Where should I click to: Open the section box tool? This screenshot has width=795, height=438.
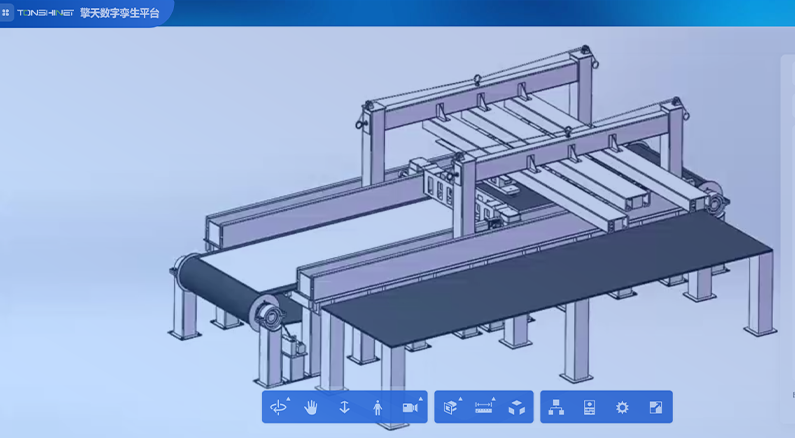coord(451,407)
